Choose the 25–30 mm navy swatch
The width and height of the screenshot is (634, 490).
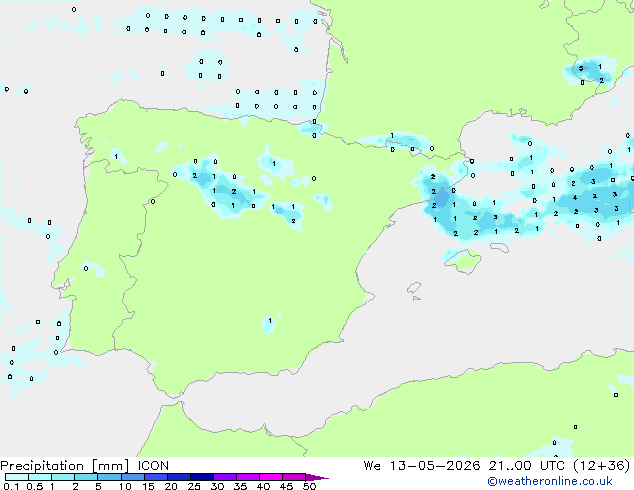pos(201,477)
